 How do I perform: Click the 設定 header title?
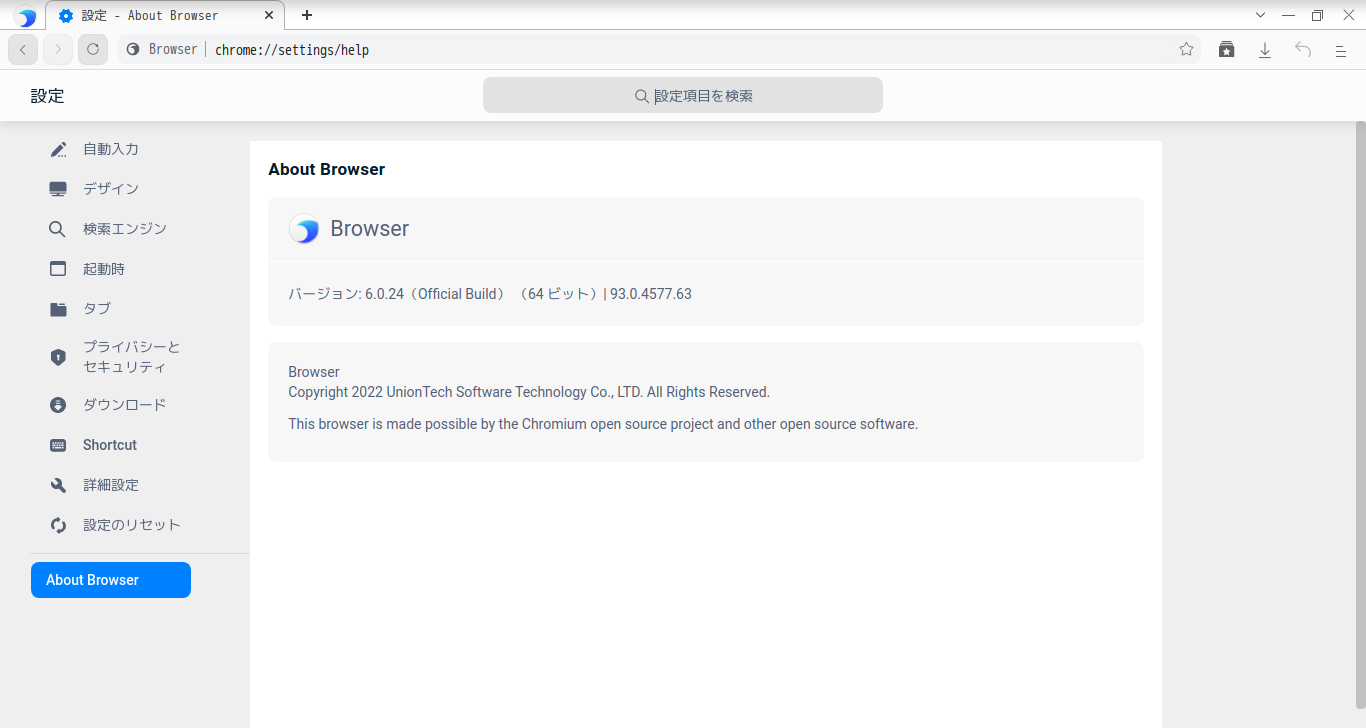tap(48, 96)
